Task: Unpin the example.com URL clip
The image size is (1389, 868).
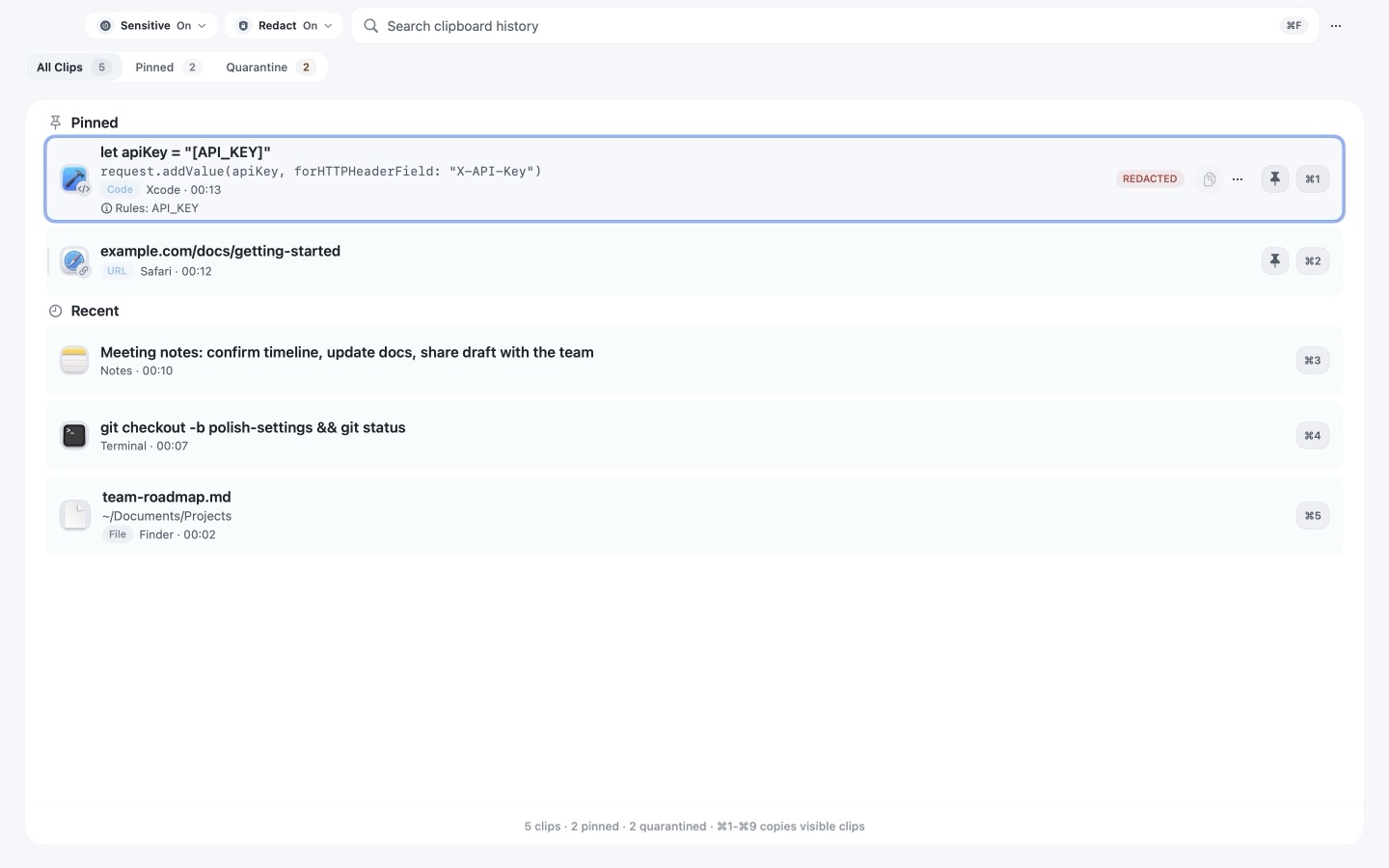Action: pyautogui.click(x=1275, y=261)
